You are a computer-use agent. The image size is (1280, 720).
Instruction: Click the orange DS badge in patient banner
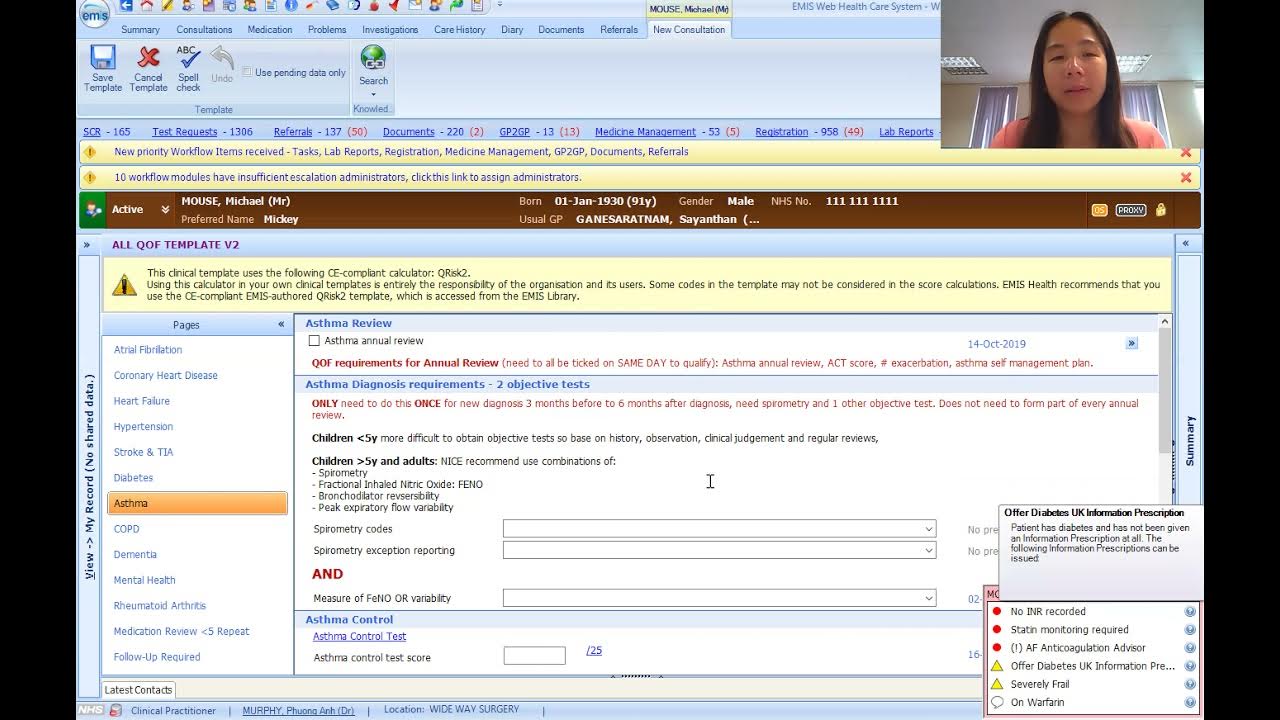coord(1100,210)
